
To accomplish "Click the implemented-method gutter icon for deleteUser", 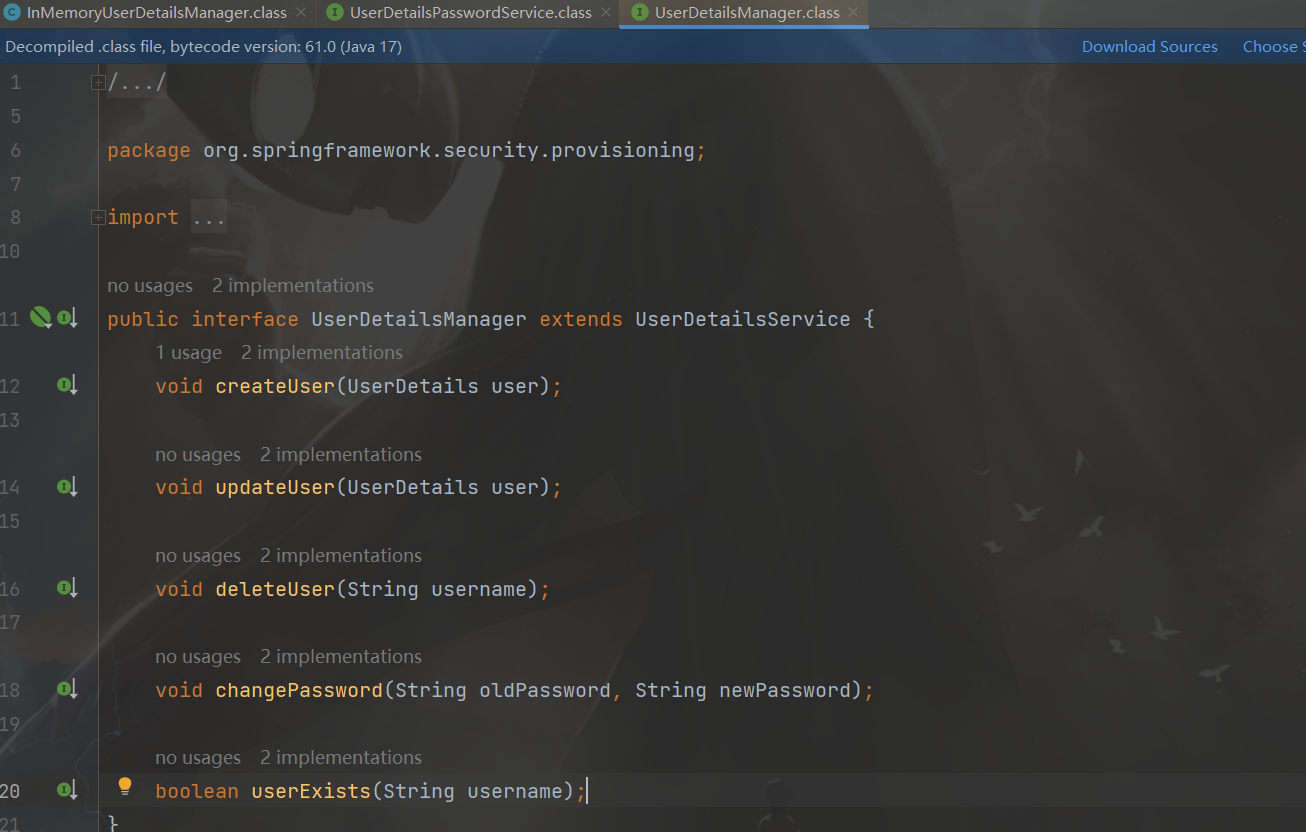I will 67,588.
